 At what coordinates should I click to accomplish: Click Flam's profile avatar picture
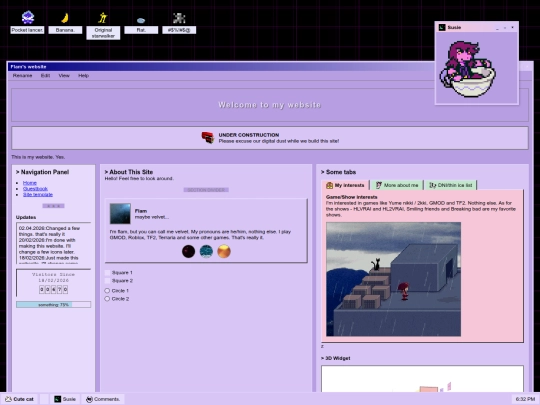click(120, 214)
